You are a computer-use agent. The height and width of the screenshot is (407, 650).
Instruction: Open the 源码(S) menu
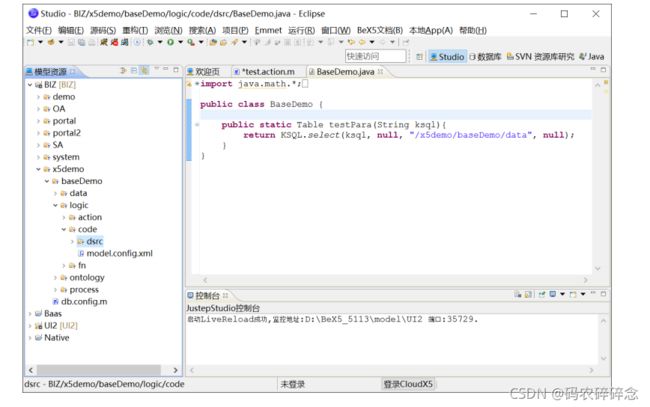click(x=103, y=30)
